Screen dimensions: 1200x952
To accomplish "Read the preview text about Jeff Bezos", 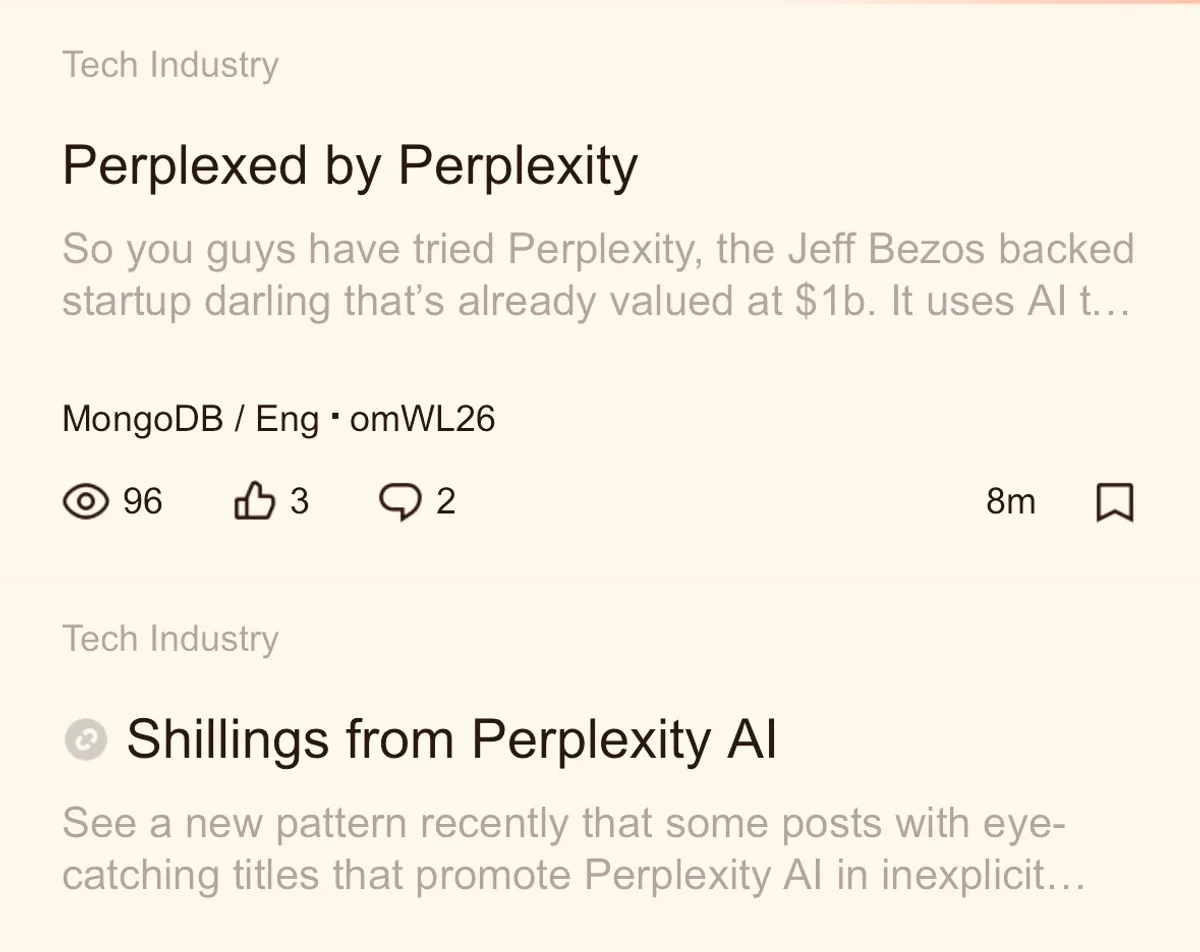I will click(x=598, y=250).
